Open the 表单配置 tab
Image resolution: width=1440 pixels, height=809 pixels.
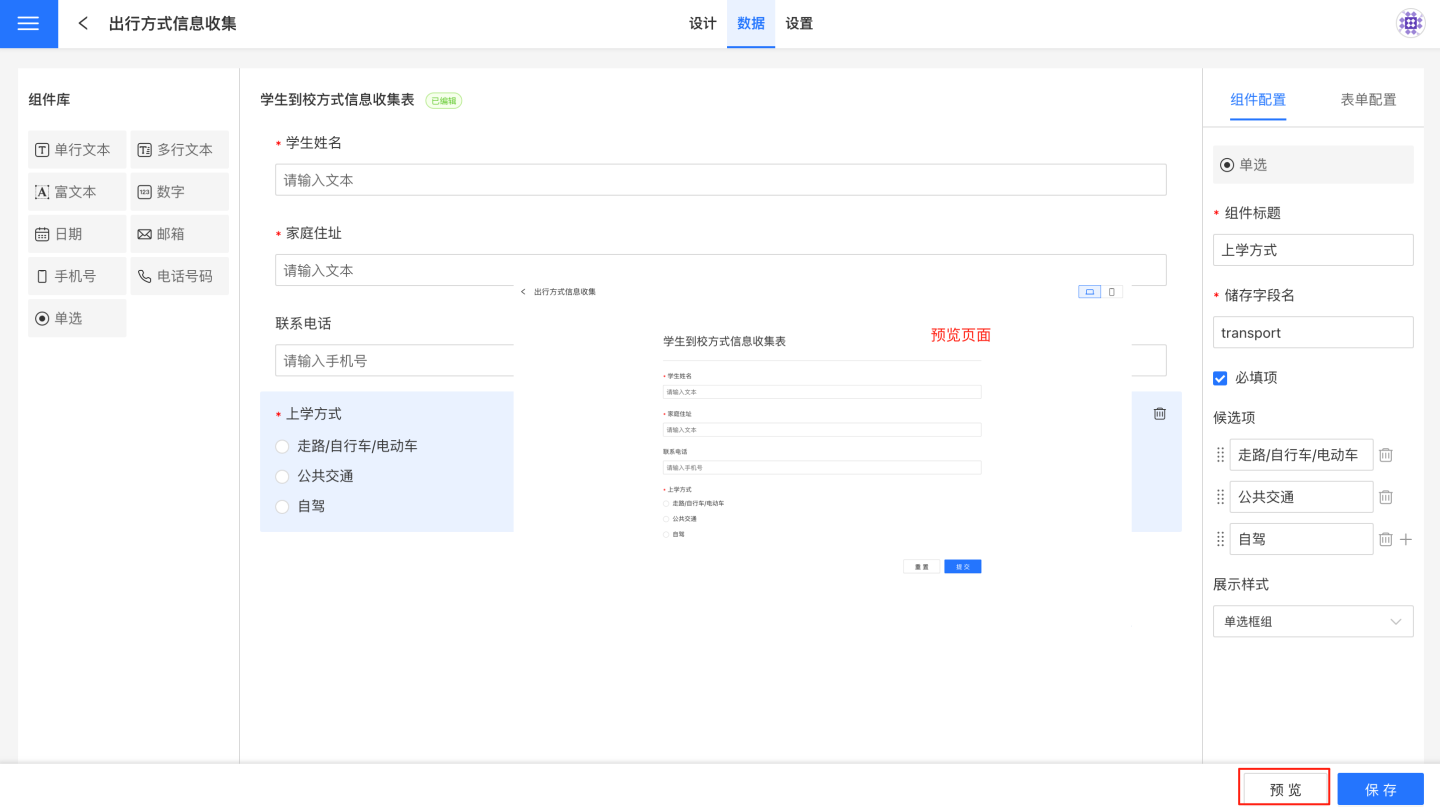tap(1367, 100)
